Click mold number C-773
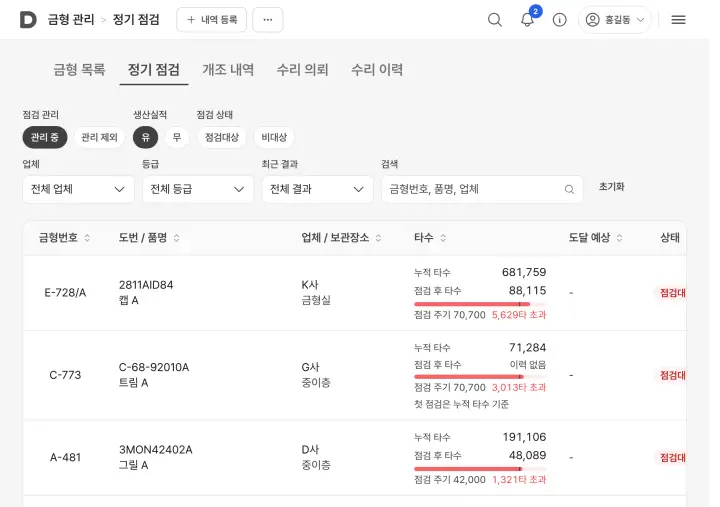The image size is (720, 507). click(x=65, y=375)
